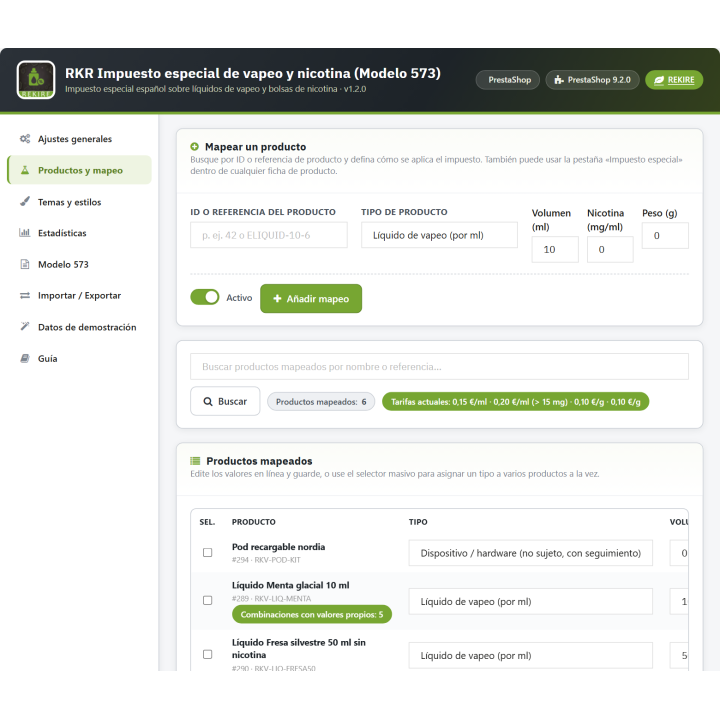
Task: Tick the Líquido Fresa silvestre 50 ml checkbox
Action: [208, 654]
